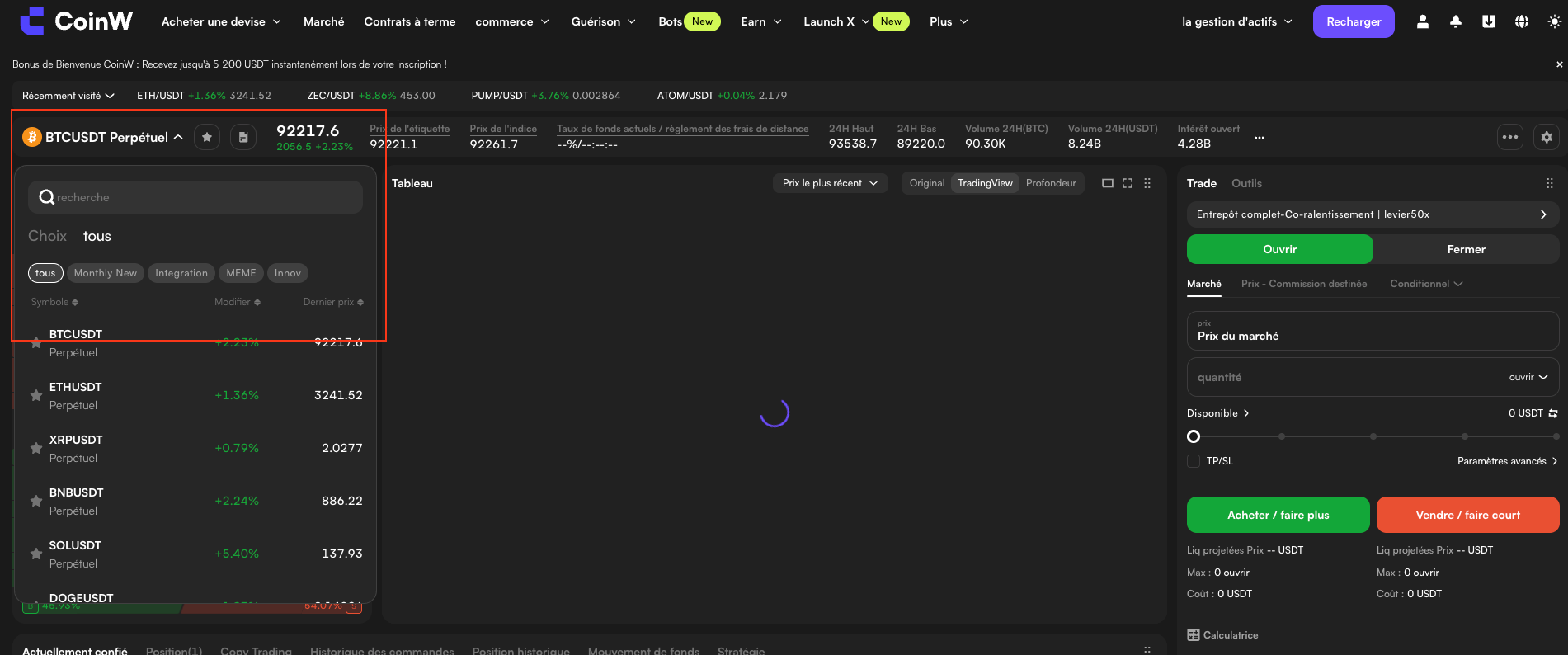Favorite the XRPUSDT row star

coord(36,448)
